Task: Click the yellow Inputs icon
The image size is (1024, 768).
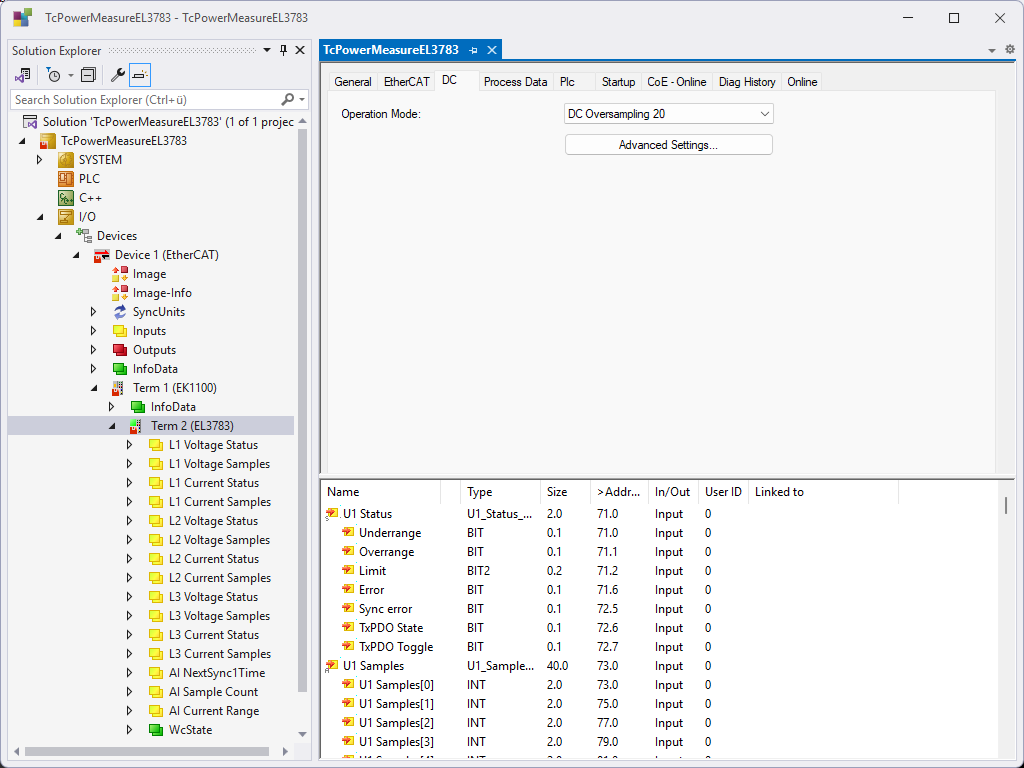Action: tap(120, 331)
